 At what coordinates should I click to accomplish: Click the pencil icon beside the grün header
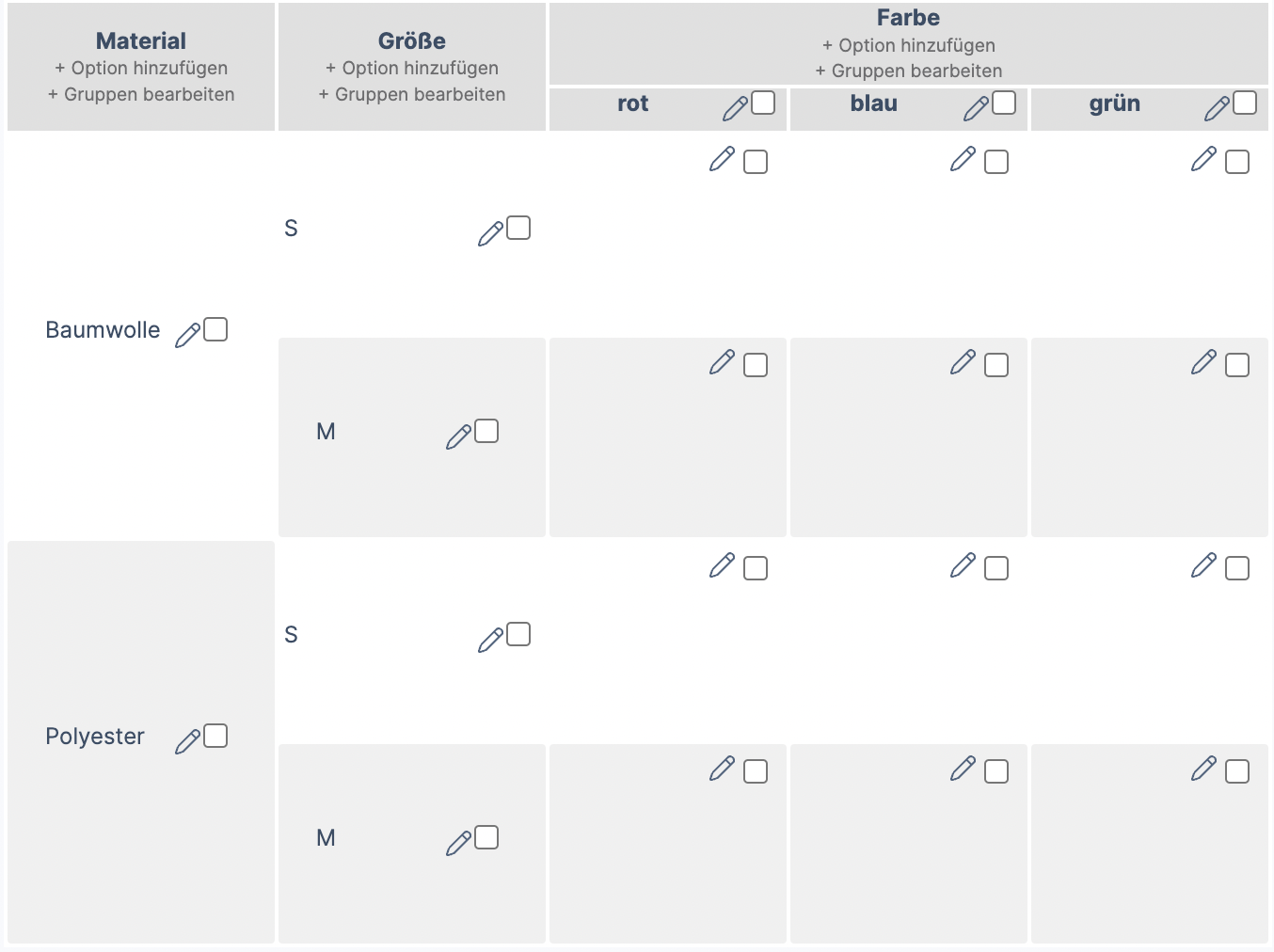click(x=1217, y=108)
